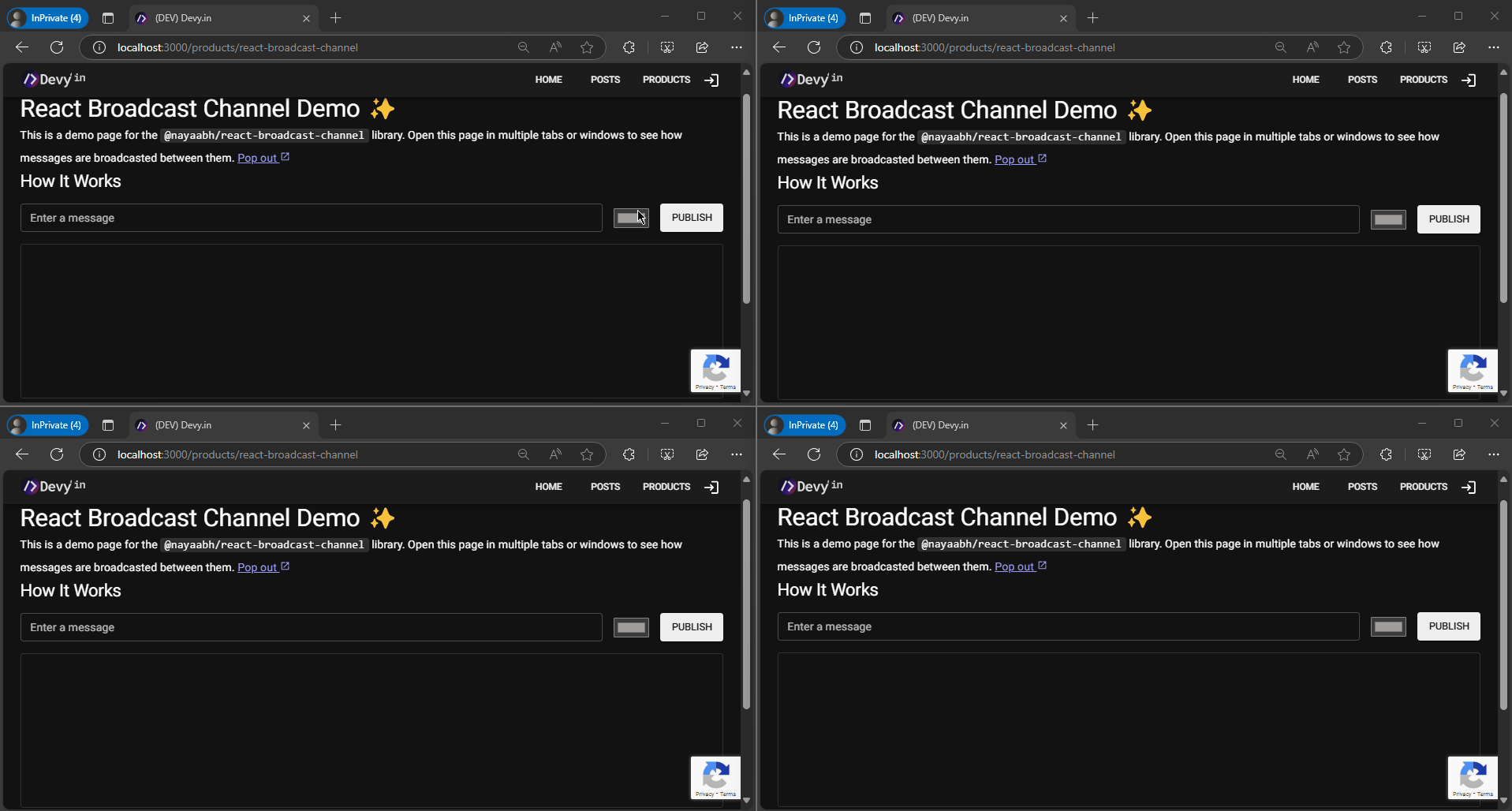The image size is (1512, 811).
Task: Open Settings and more in bottom-right window
Action: tap(1494, 454)
